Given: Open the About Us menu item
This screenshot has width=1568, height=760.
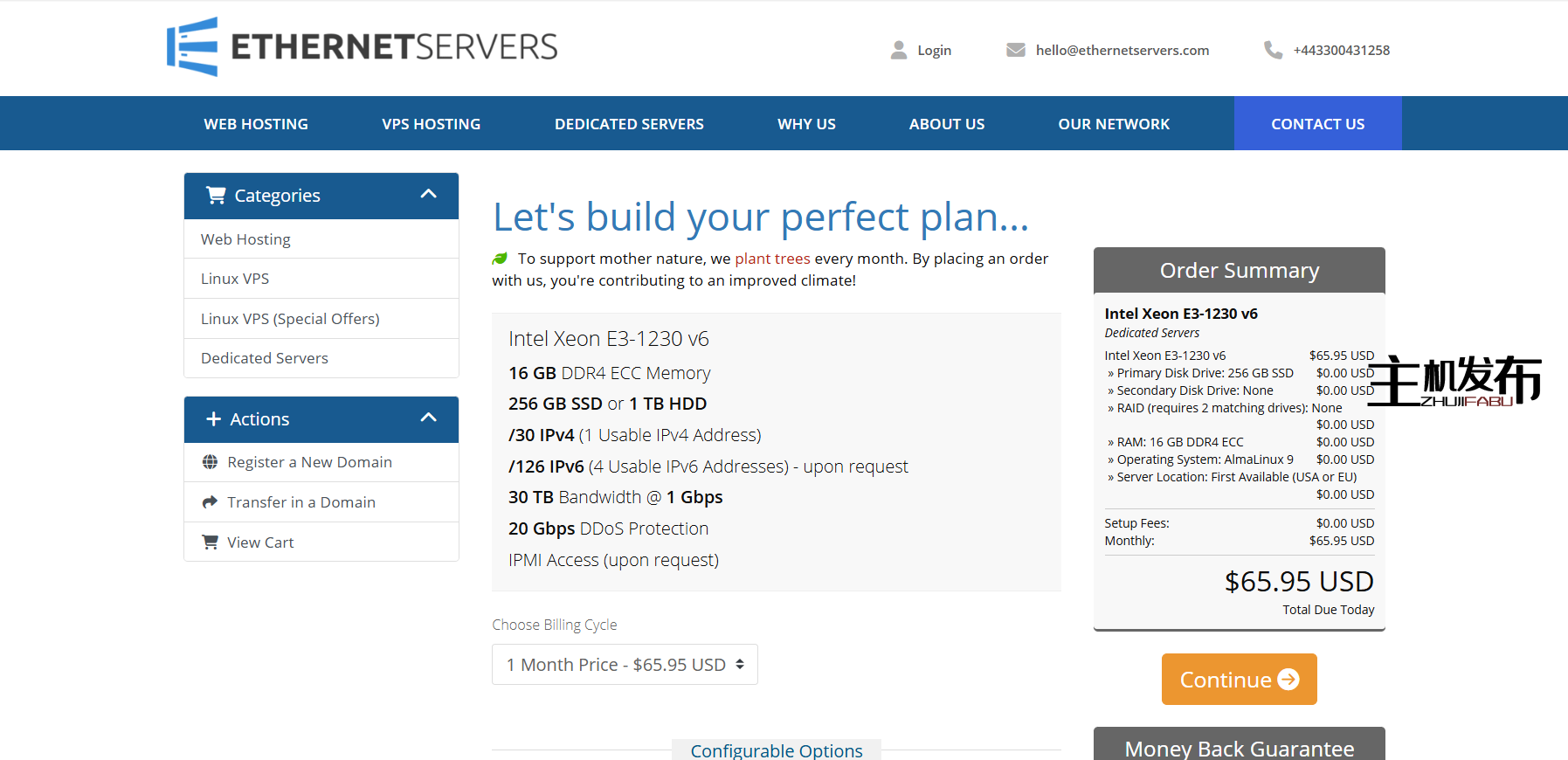Looking at the screenshot, I should [x=947, y=124].
